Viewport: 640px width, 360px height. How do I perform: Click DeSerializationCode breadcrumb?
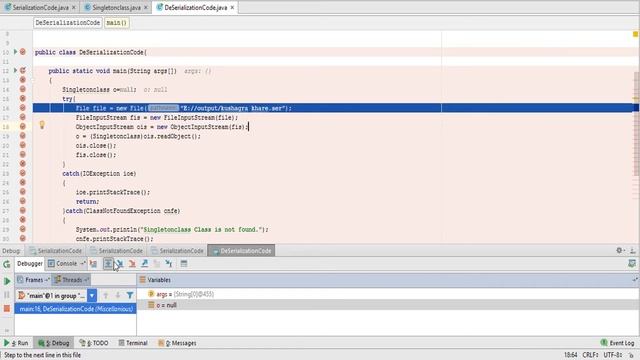pyautogui.click(x=67, y=22)
